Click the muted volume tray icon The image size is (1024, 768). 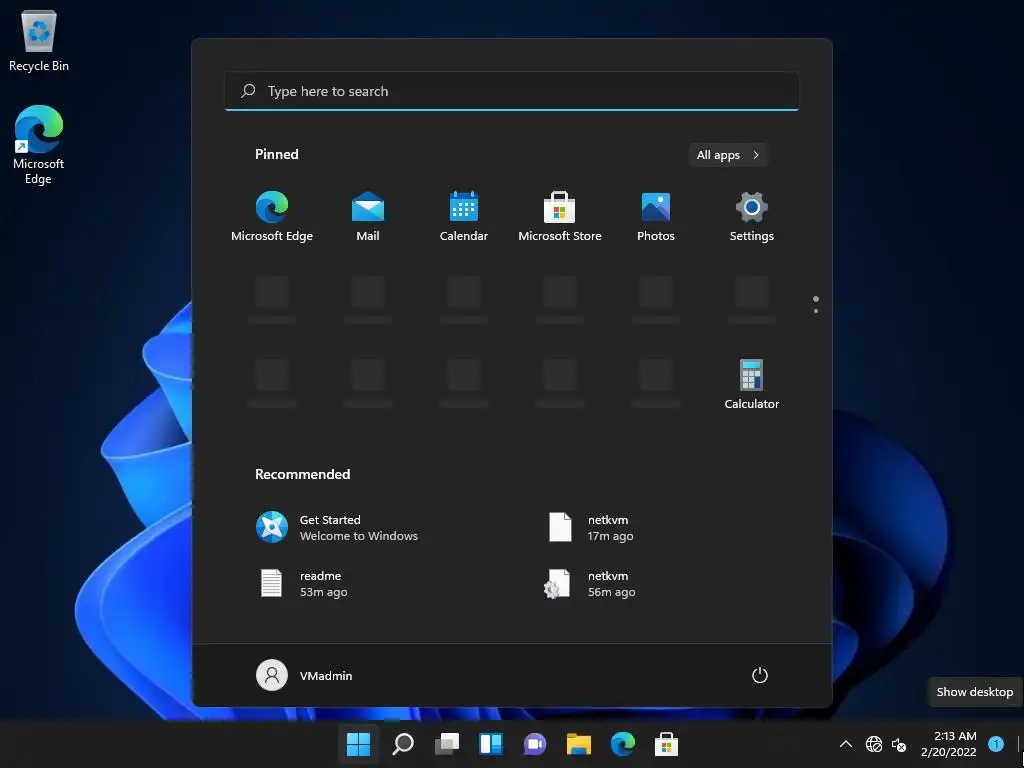coord(899,744)
